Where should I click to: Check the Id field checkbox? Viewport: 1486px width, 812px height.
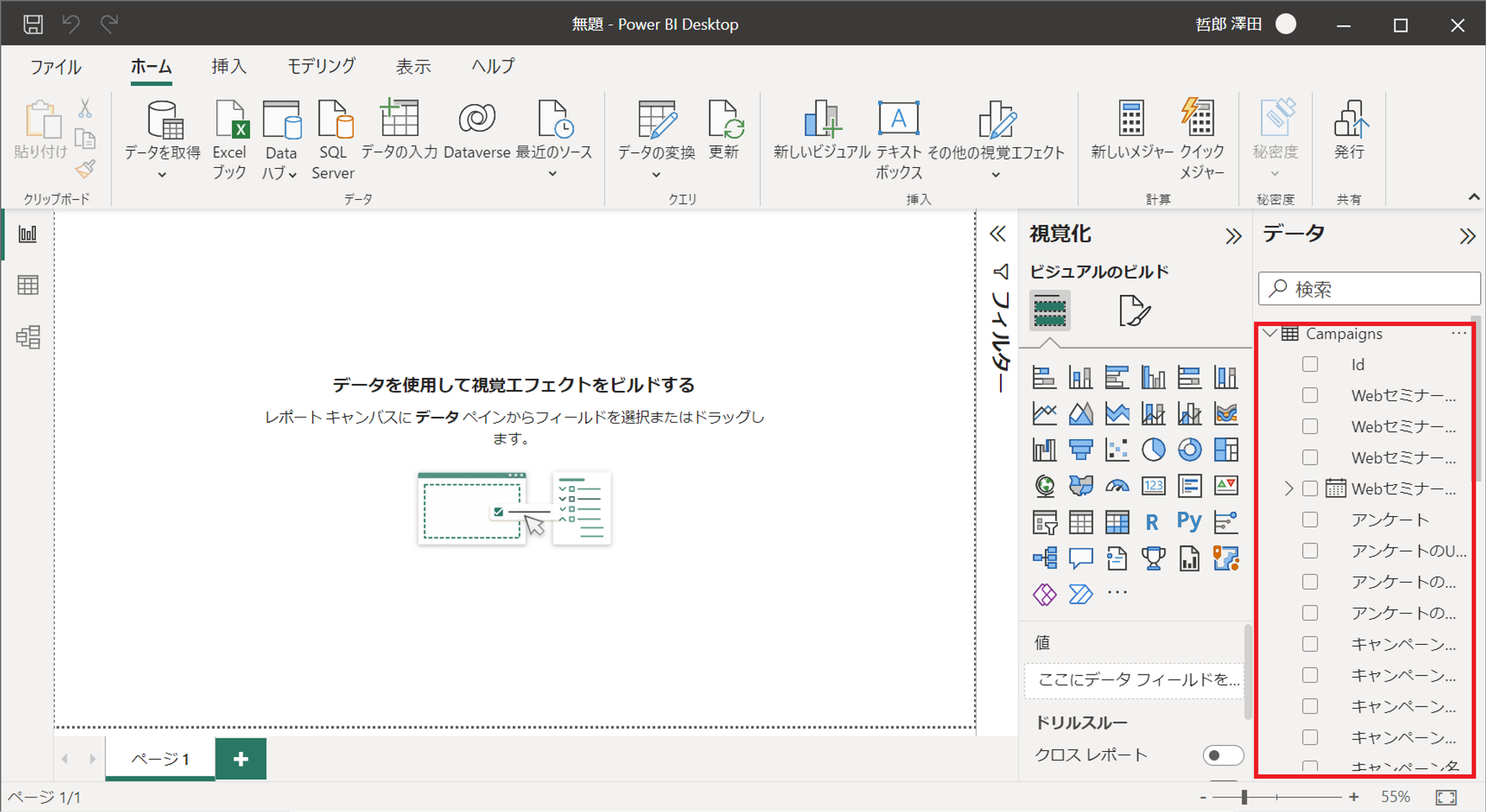[1310, 365]
